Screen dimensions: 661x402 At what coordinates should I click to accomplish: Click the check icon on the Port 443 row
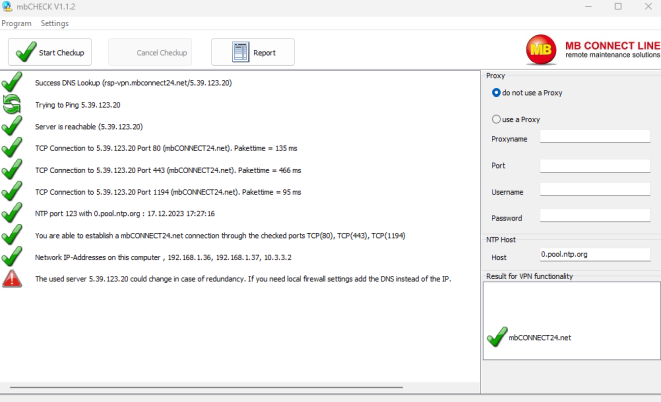point(12,169)
